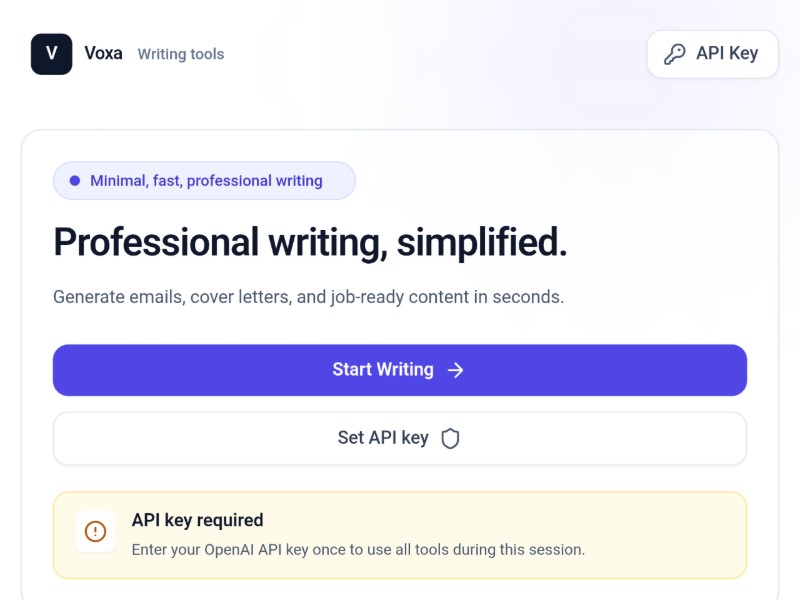The height and width of the screenshot is (600, 800).
Task: Click the shield icon beside Set API key
Action: (x=451, y=438)
